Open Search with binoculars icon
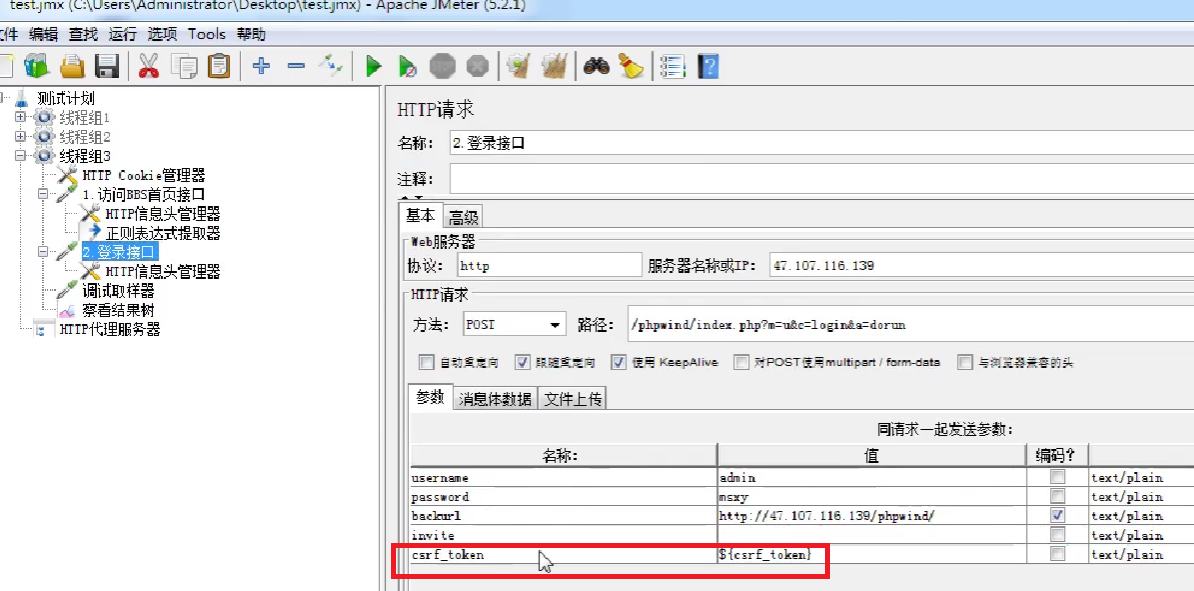Image resolution: width=1194 pixels, height=591 pixels. (596, 66)
